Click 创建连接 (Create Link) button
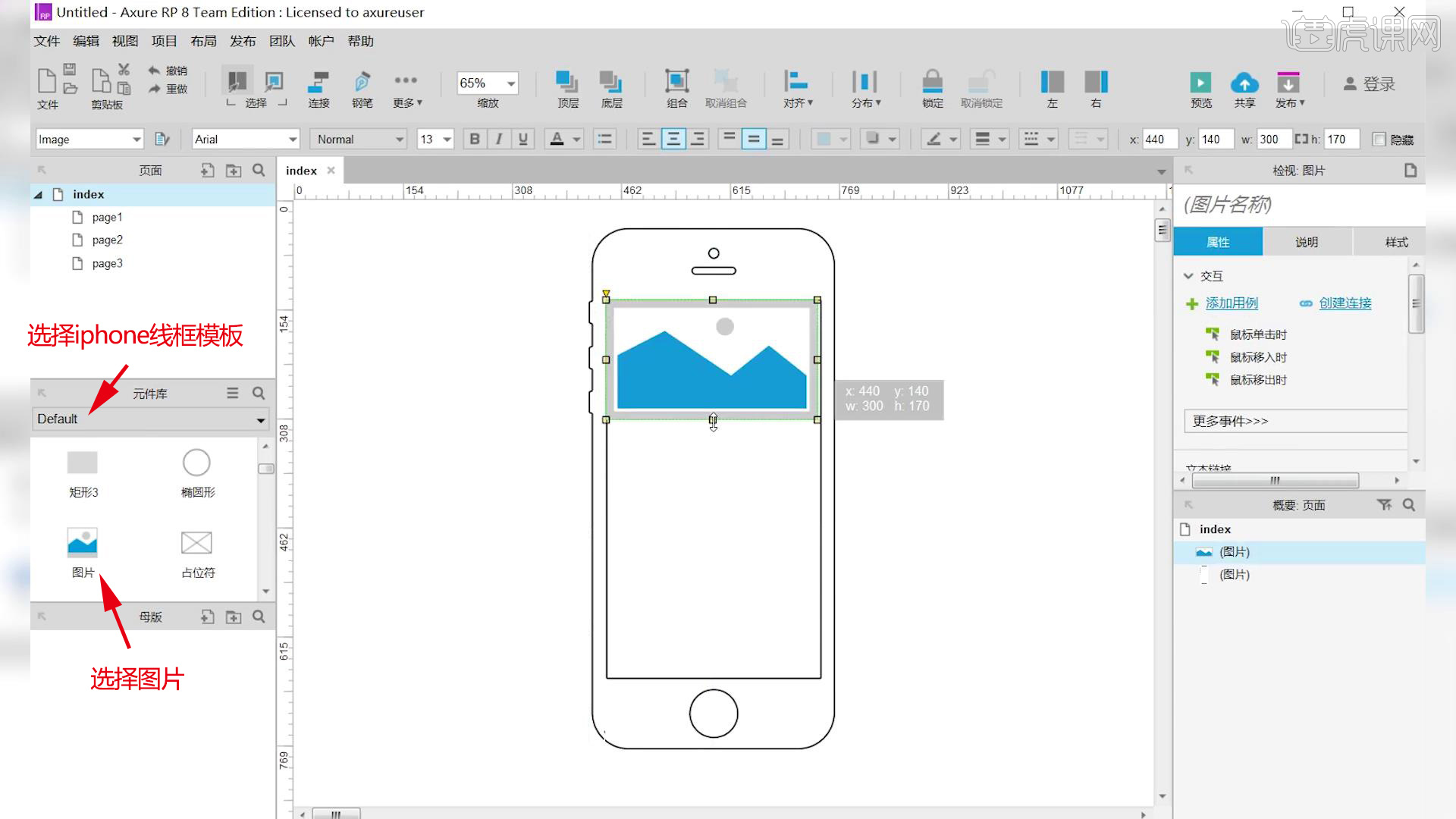Image resolution: width=1456 pixels, height=819 pixels. 1345,303
